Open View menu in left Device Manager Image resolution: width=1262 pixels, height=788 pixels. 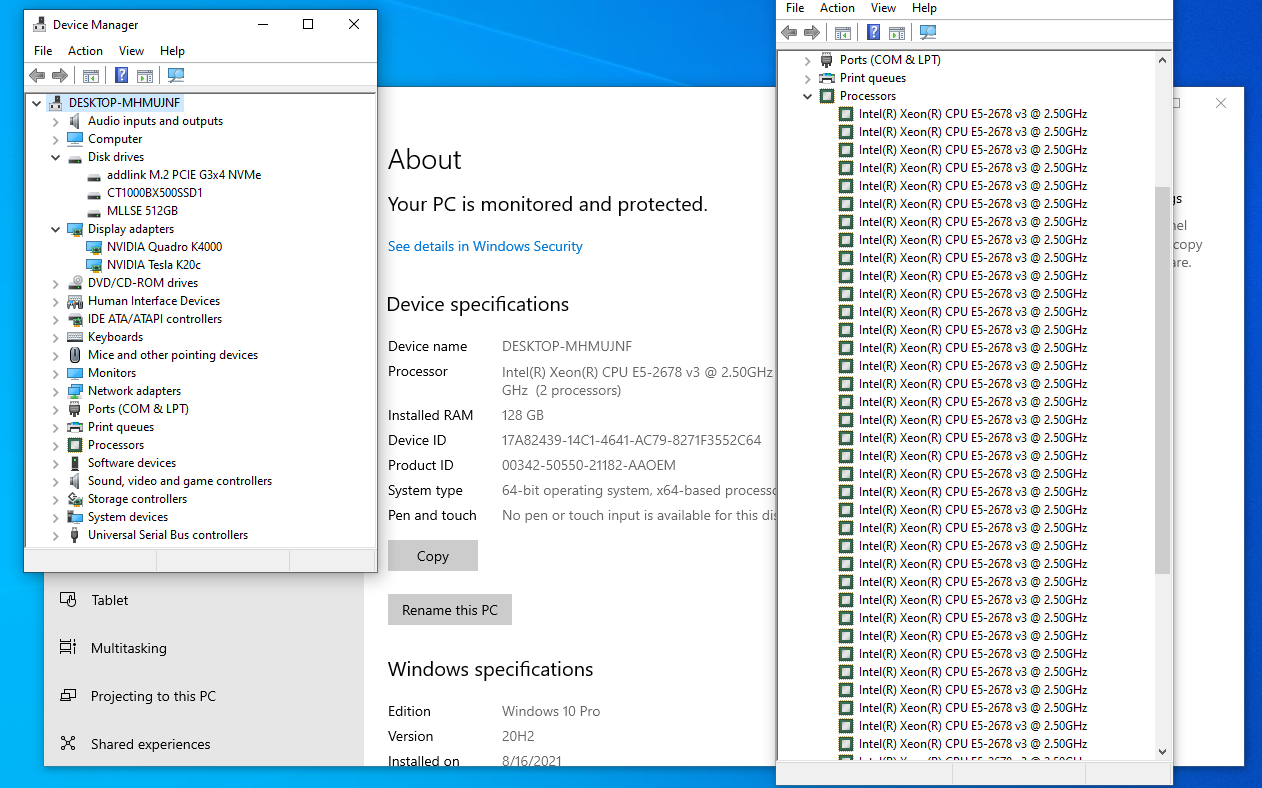(132, 51)
